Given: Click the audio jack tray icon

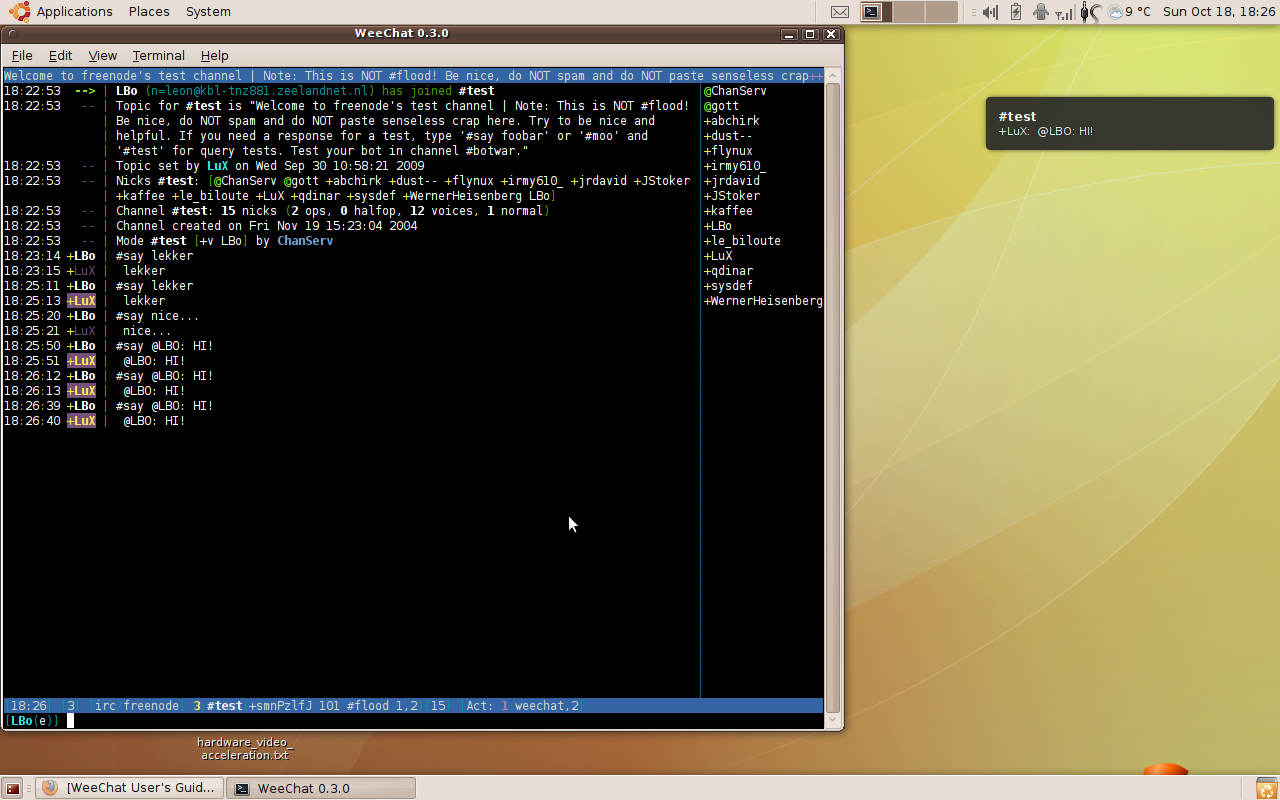Looking at the screenshot, I should 1089,12.
